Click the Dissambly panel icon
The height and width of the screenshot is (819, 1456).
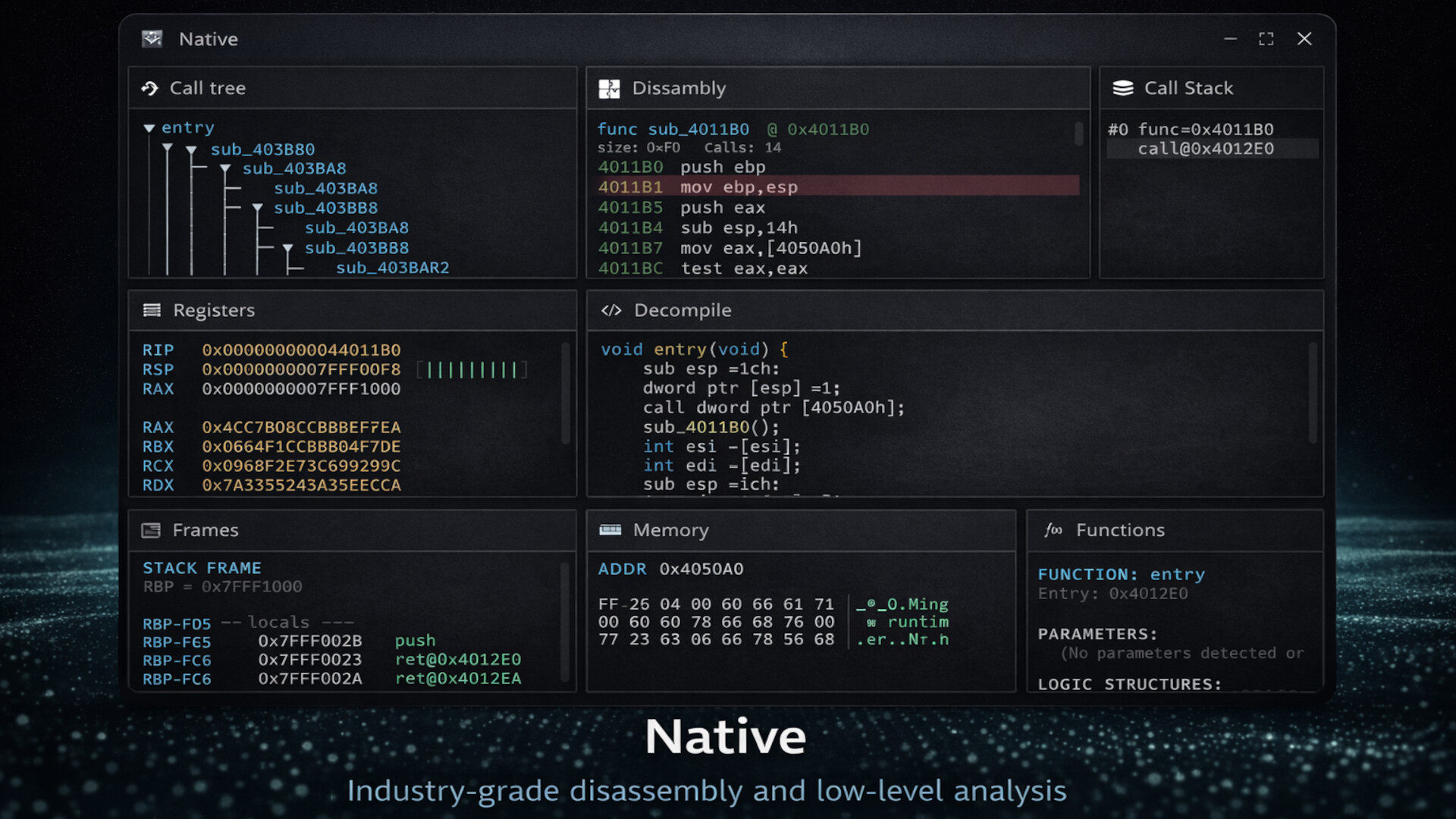609,88
